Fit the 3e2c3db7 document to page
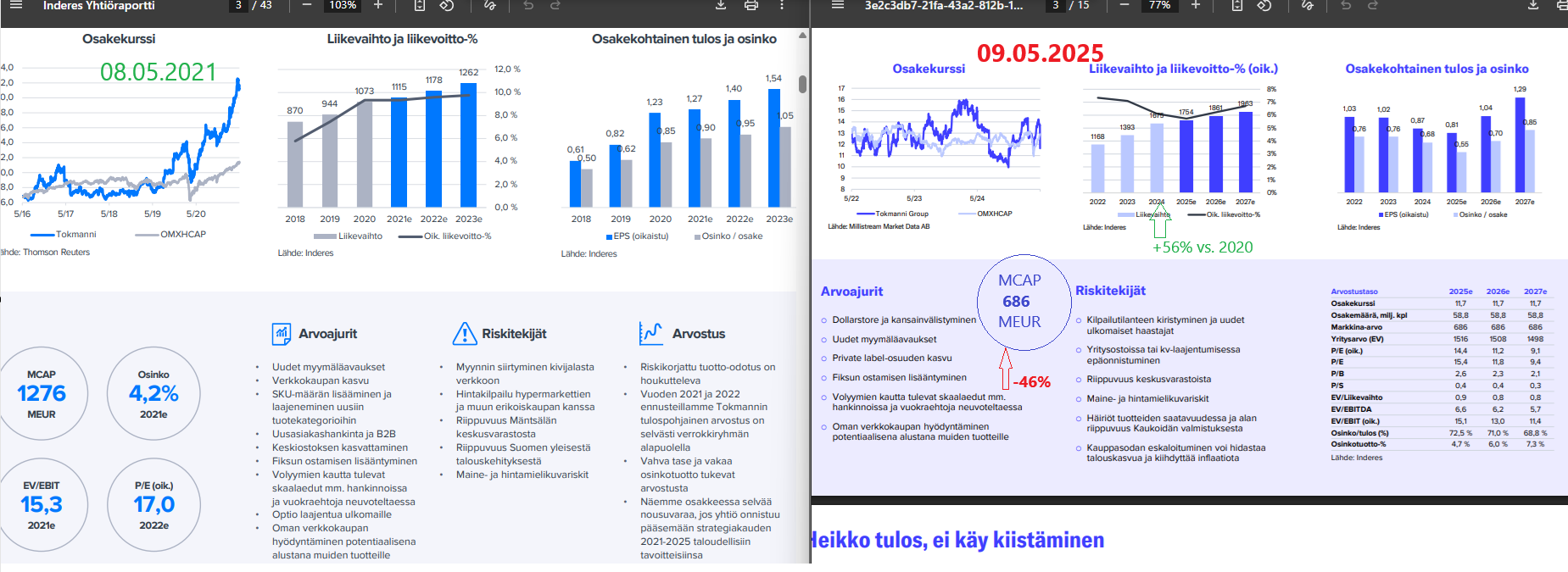Viewport: 1568px width, 572px height. coord(1237,5)
